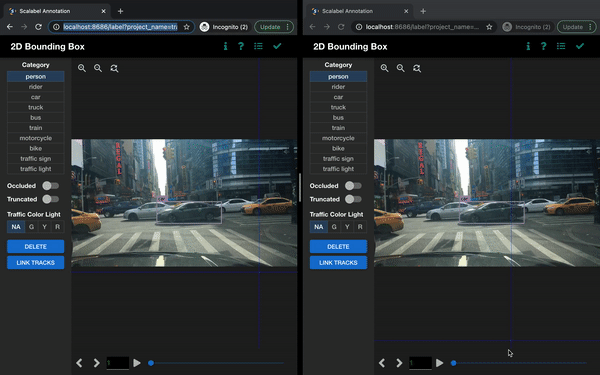Image resolution: width=600 pixels, height=375 pixels.
Task: Toggle Truncated switch in left window
Action: pos(51,199)
